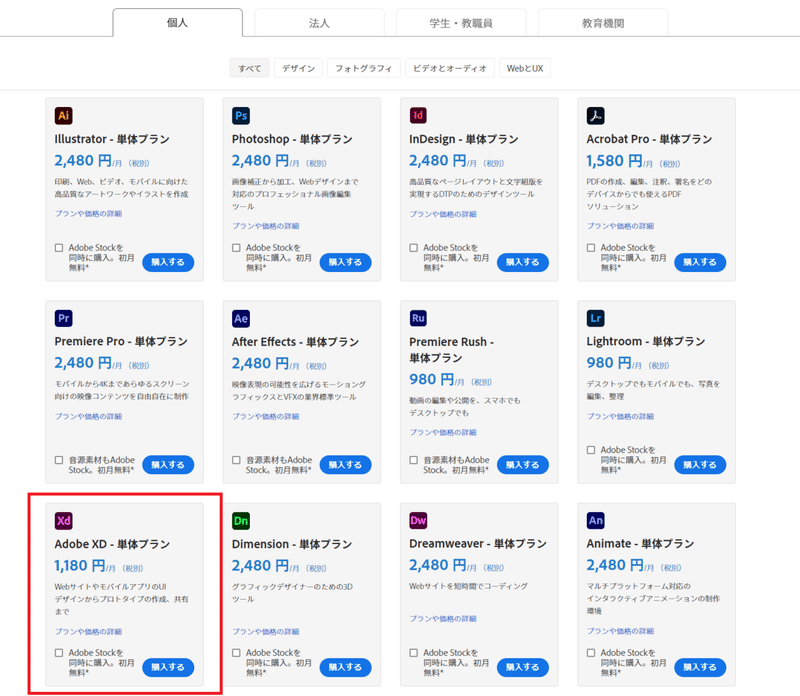Image resolution: width=800 pixels, height=696 pixels.
Task: Click the After Effects app icon
Action: (x=239, y=317)
